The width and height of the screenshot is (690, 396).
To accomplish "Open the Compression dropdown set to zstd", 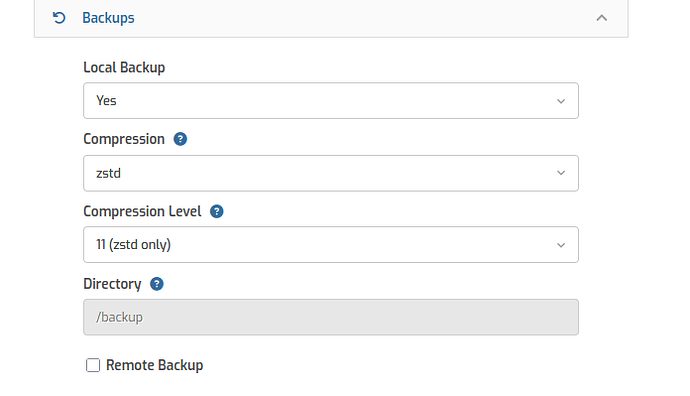I will tap(331, 173).
